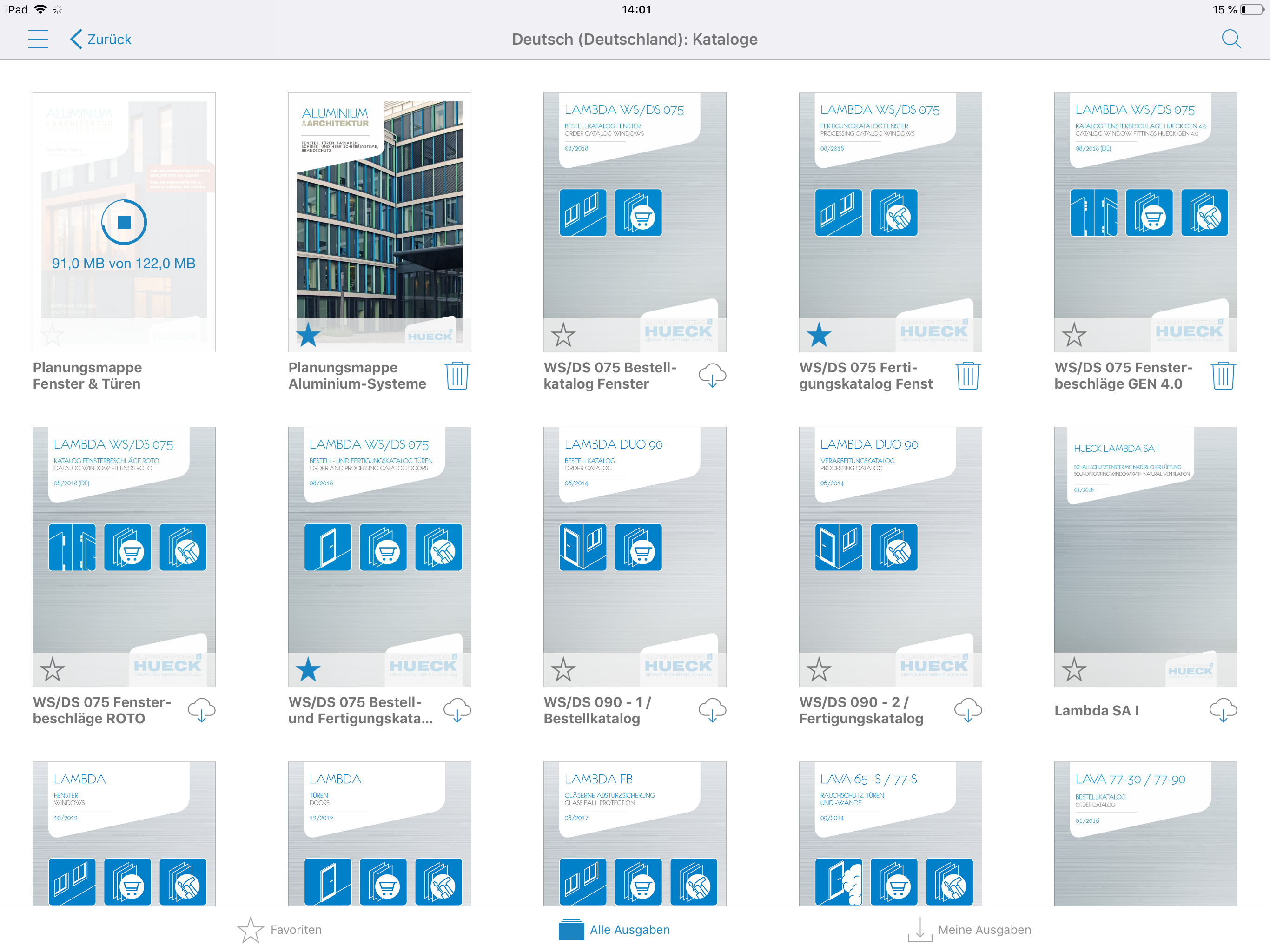This screenshot has height=952, width=1270.
Task: Tap window icon on Bestellkatalog Fenster cover
Action: pyautogui.click(x=583, y=212)
